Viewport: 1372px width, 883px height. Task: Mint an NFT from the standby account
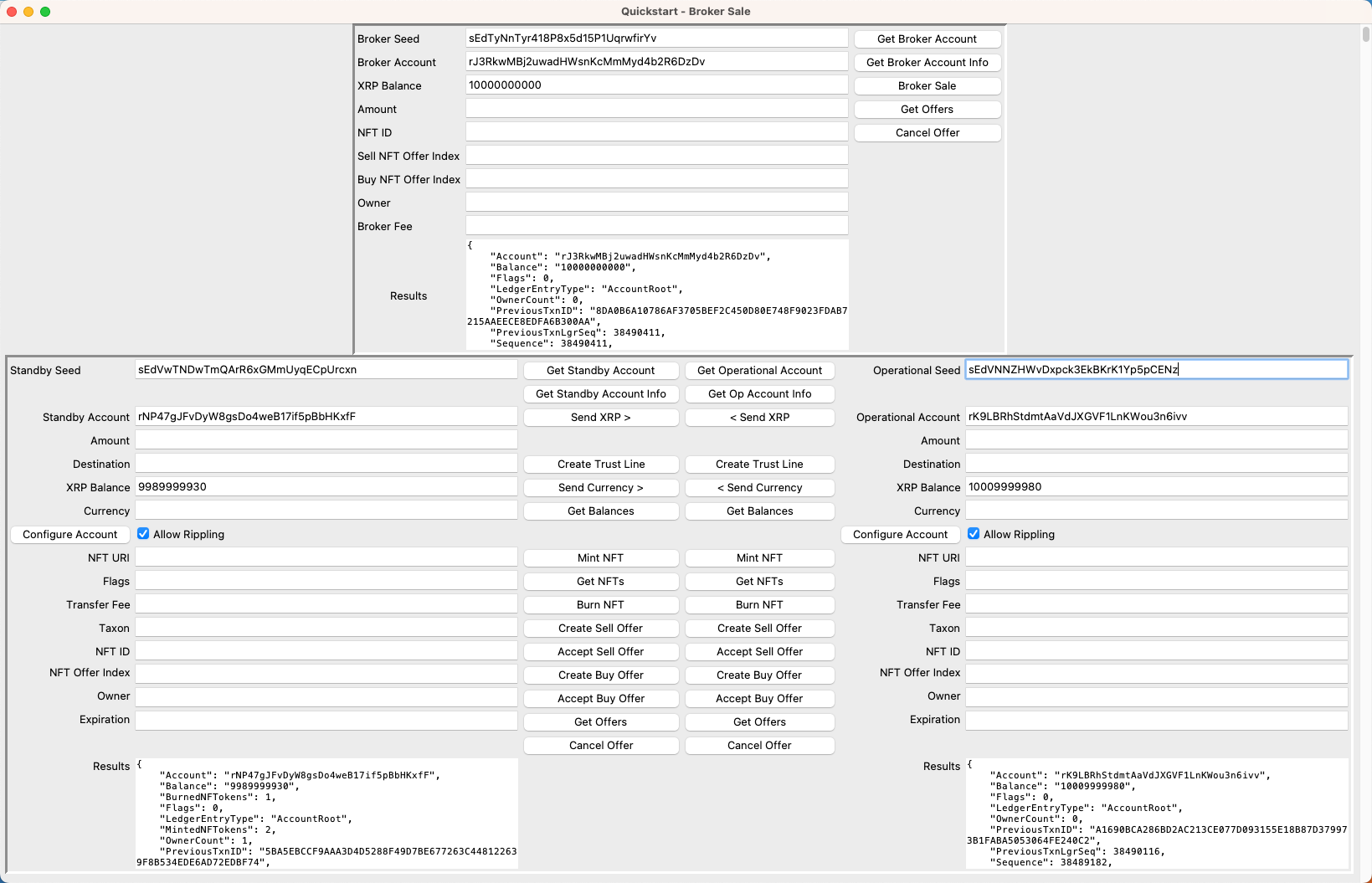[600, 557]
